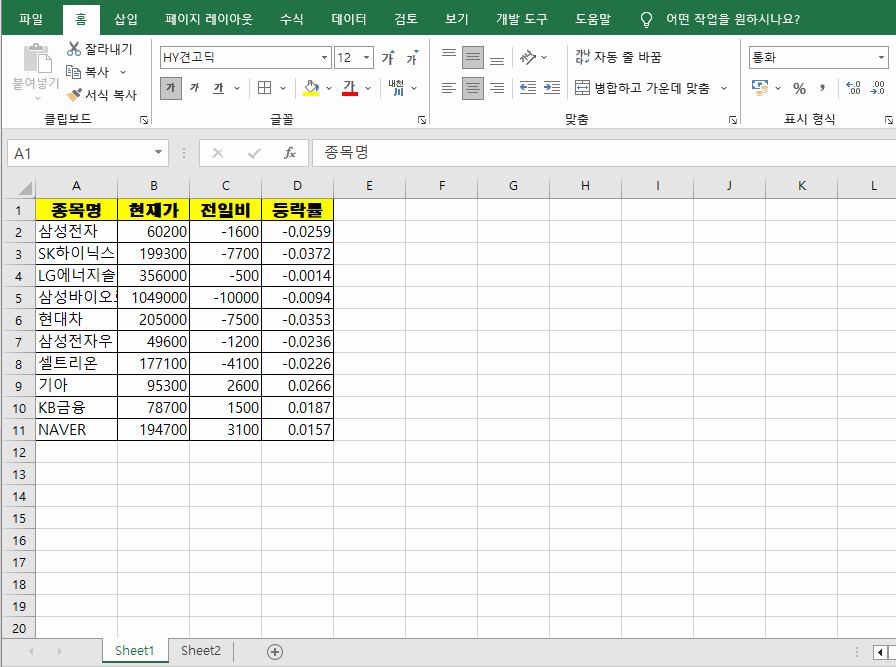Add a new sheet with plus button

275,652
